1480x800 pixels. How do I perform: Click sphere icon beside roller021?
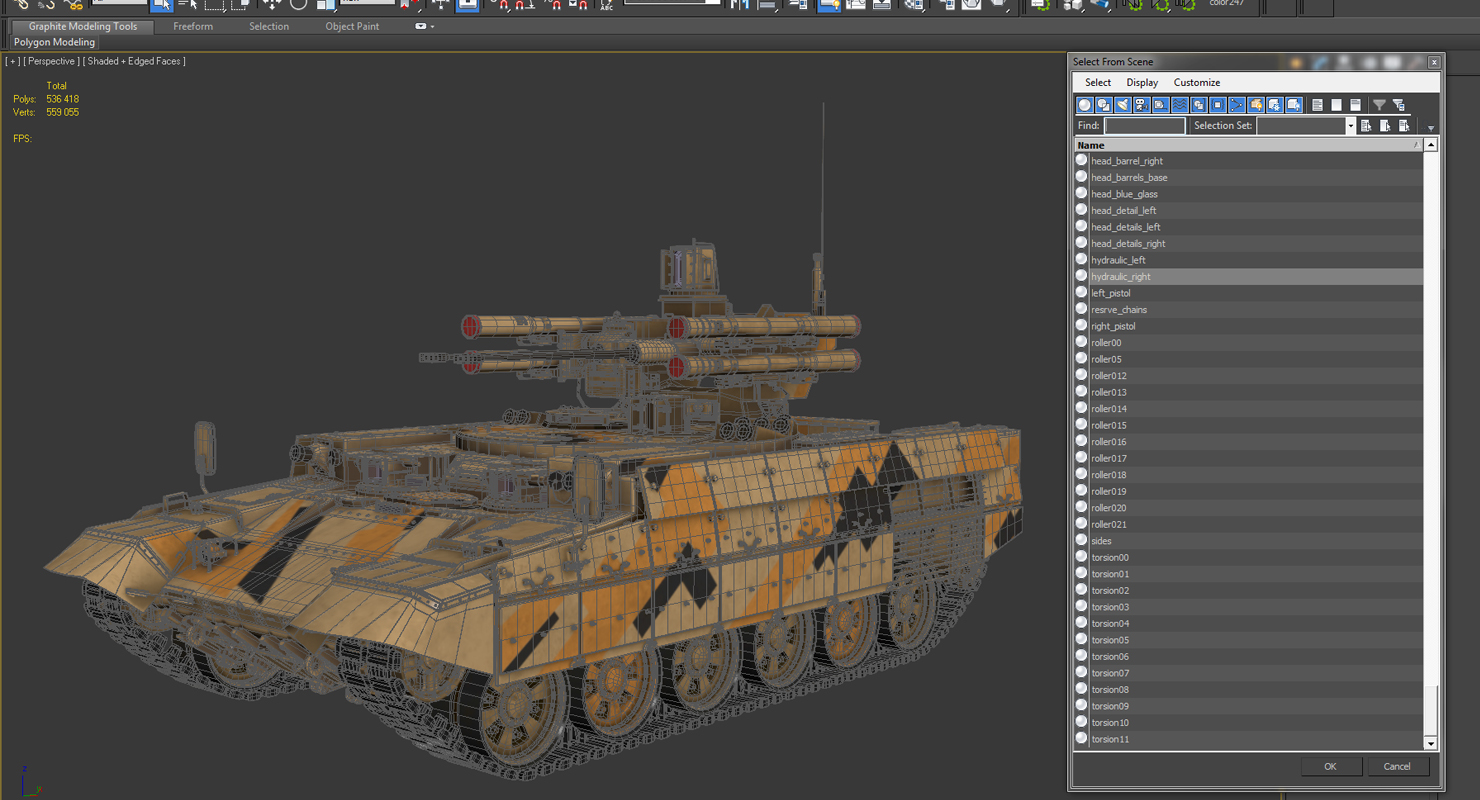click(x=1081, y=524)
